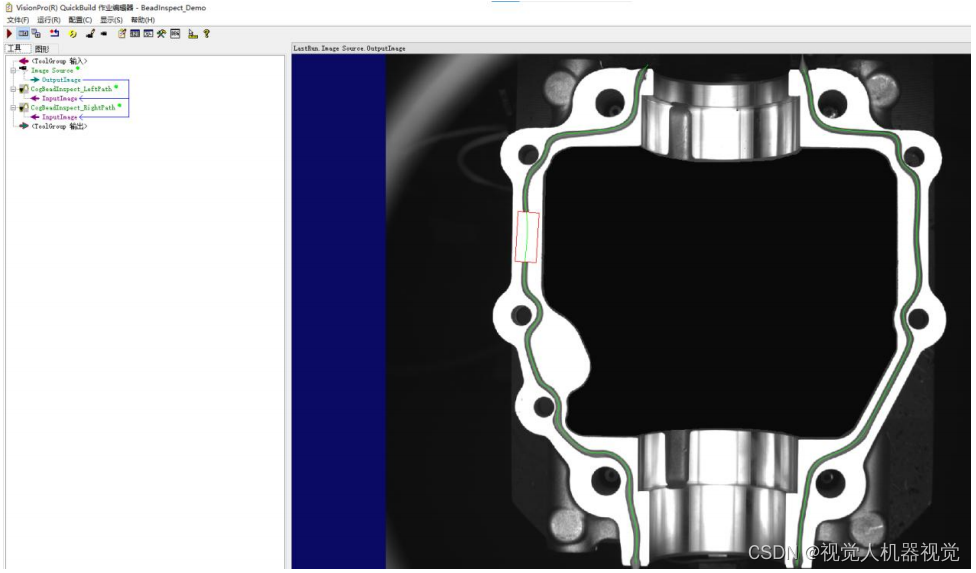The image size is (976, 573).
Task: Collapse the Image Source tree node
Action: click(x=13, y=70)
